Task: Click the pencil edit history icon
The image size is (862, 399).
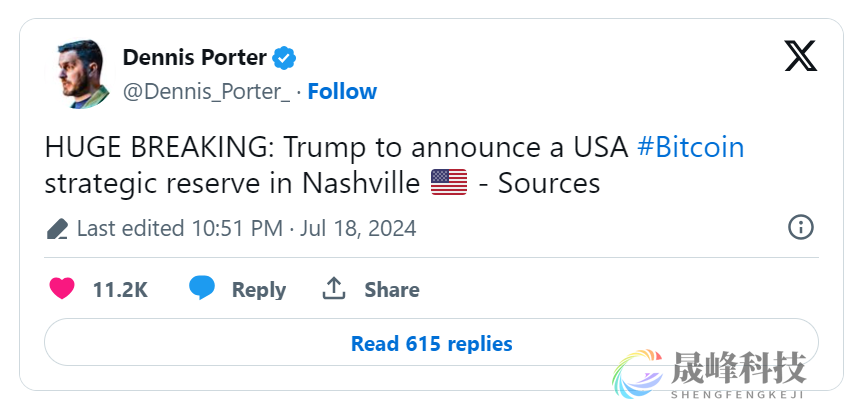Action: click(57, 229)
